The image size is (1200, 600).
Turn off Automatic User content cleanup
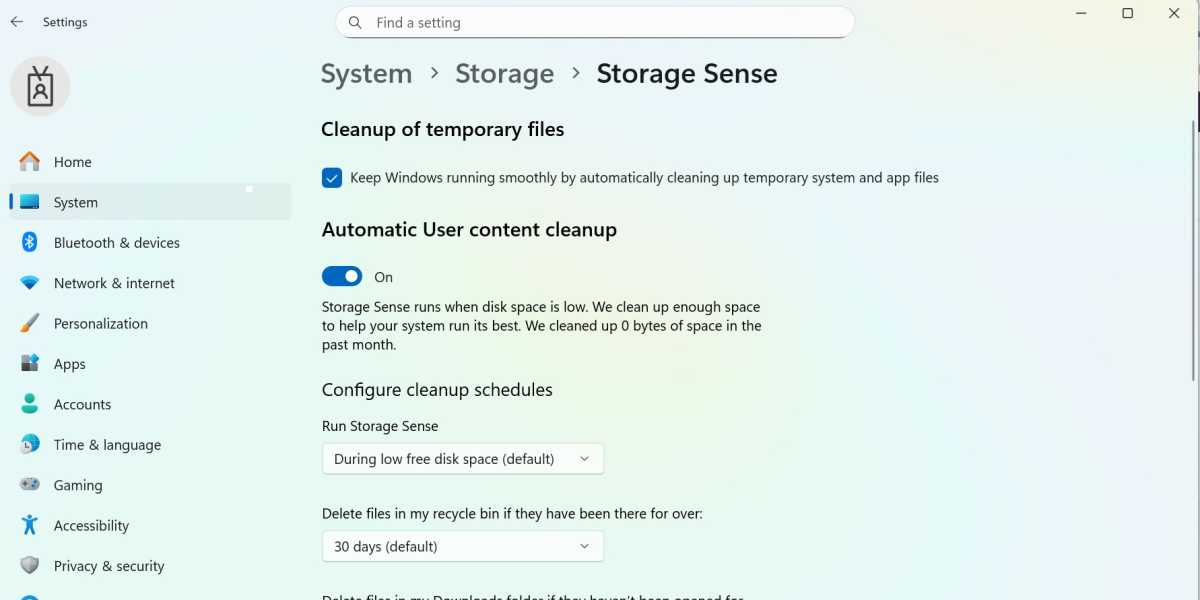pos(342,276)
